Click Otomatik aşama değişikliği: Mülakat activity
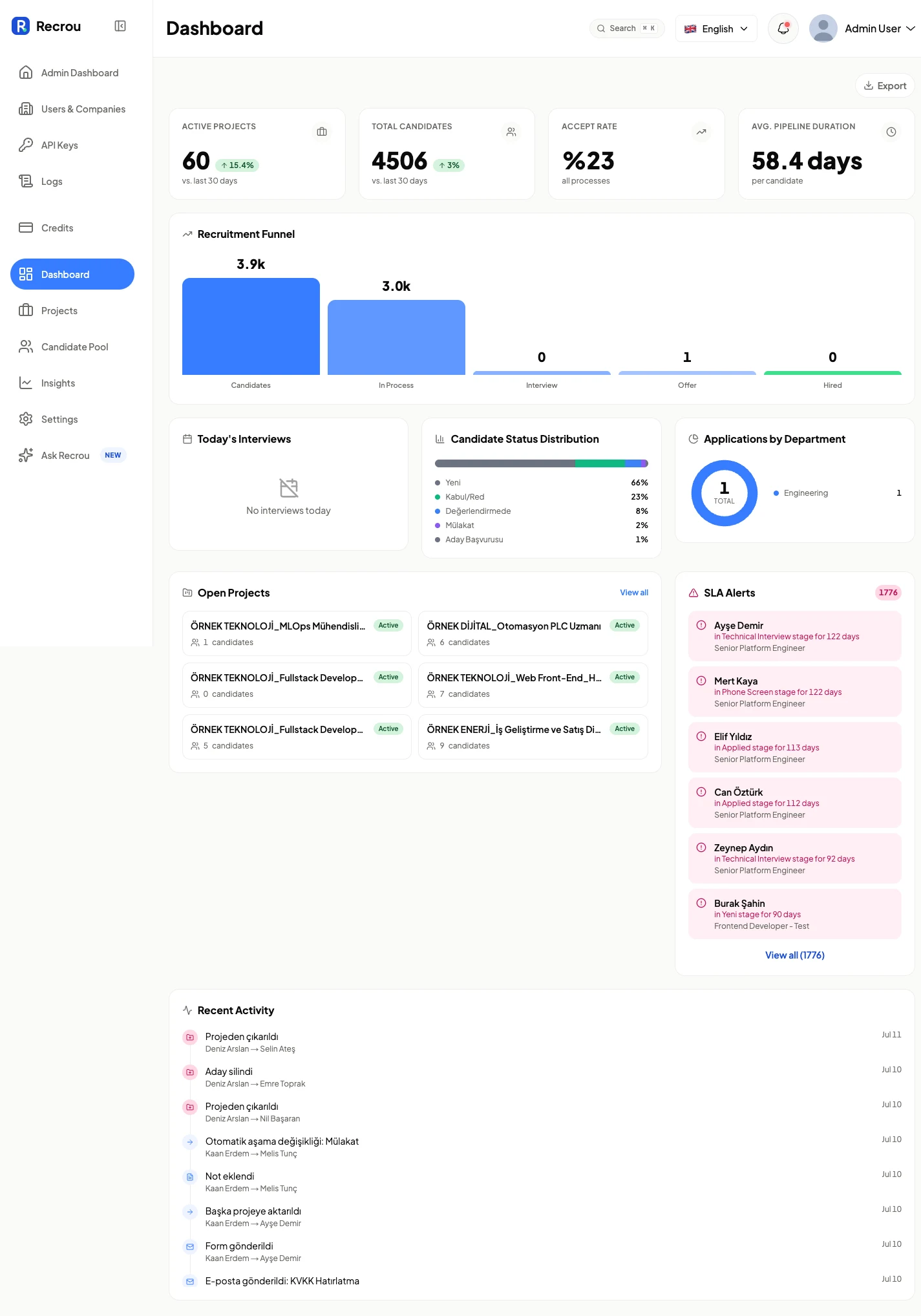Viewport: 921px width, 1316px height. tap(282, 1141)
